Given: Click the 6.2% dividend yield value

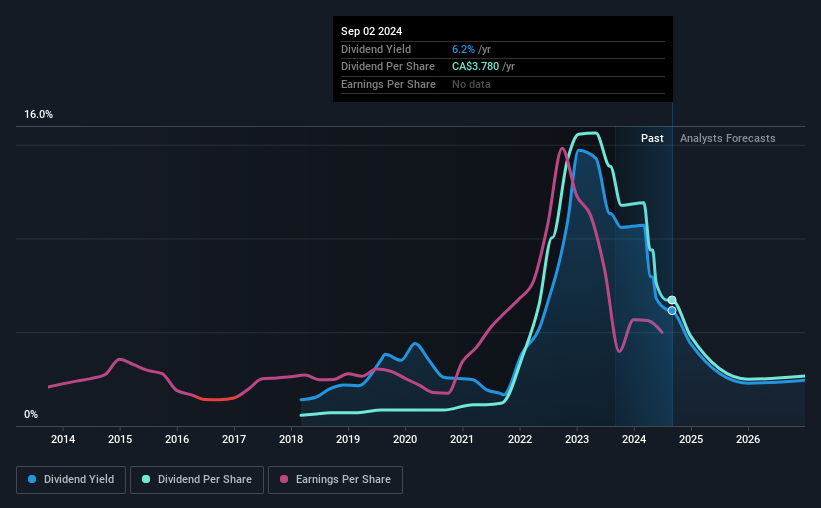Looking at the screenshot, I should tap(463, 49).
